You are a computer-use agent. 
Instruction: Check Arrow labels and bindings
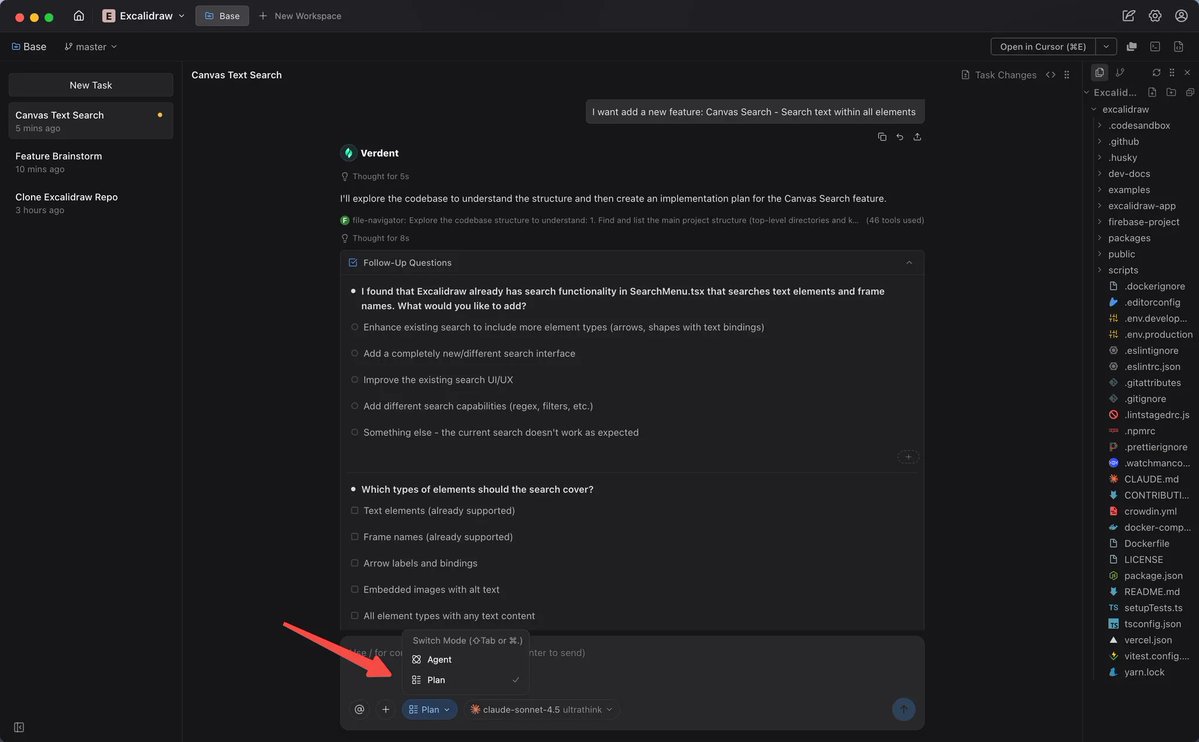[x=354, y=563]
